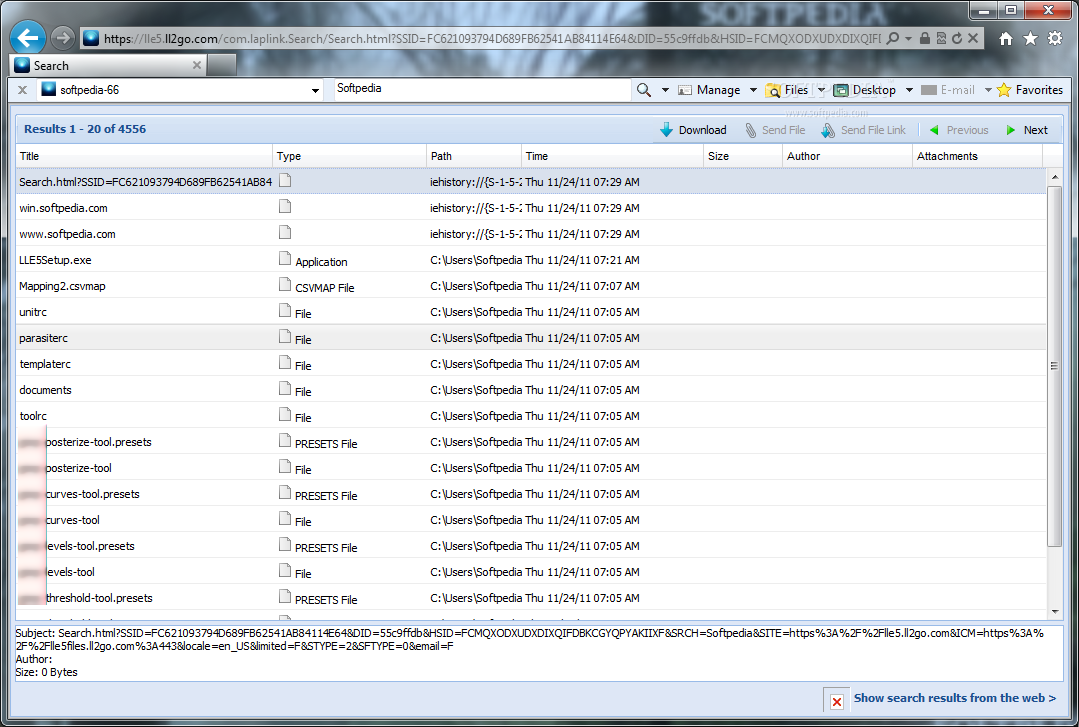Click the file icon in the toolrc row
Image resolution: width=1079 pixels, height=727 pixels.
pos(285,414)
